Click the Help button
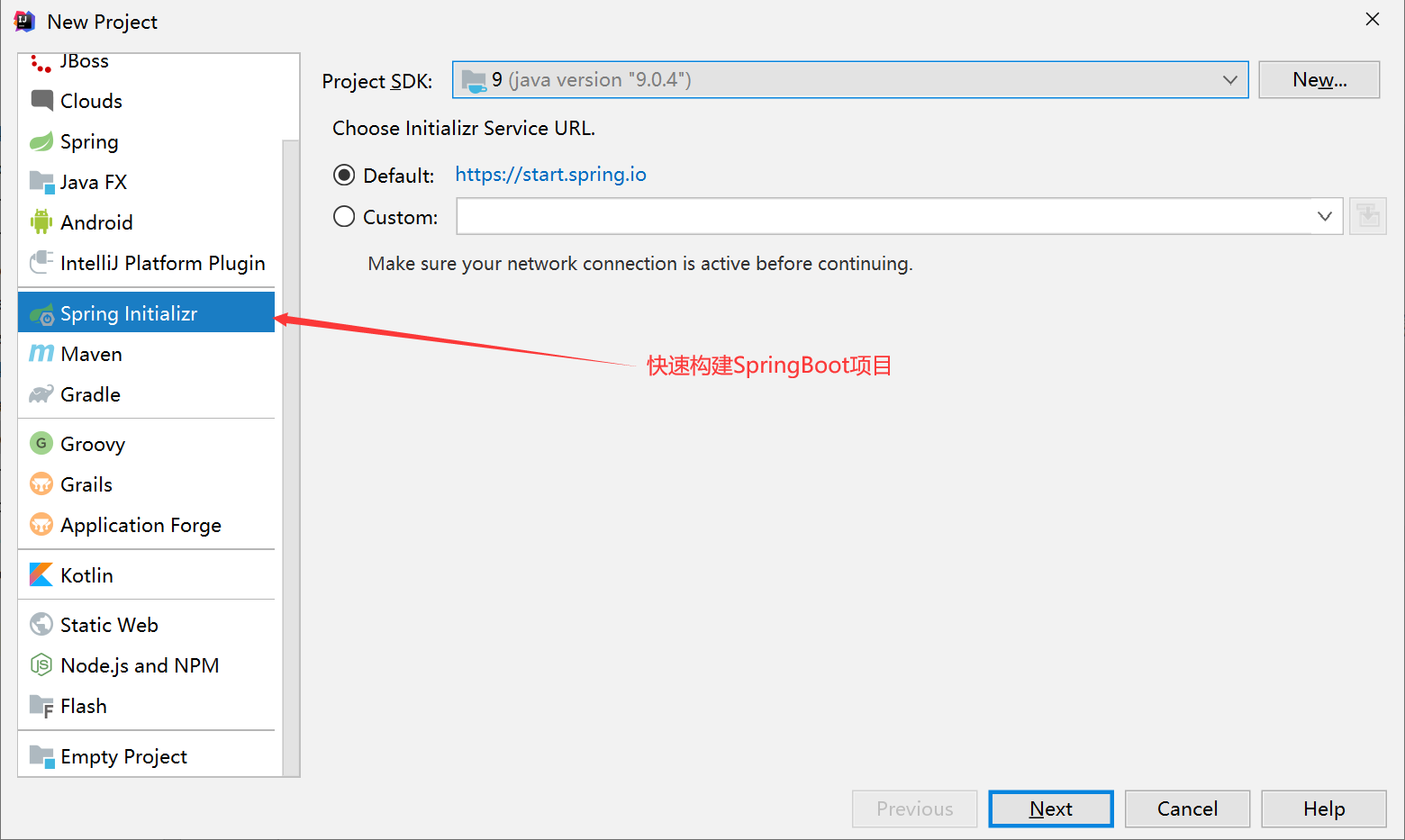 point(1323,808)
